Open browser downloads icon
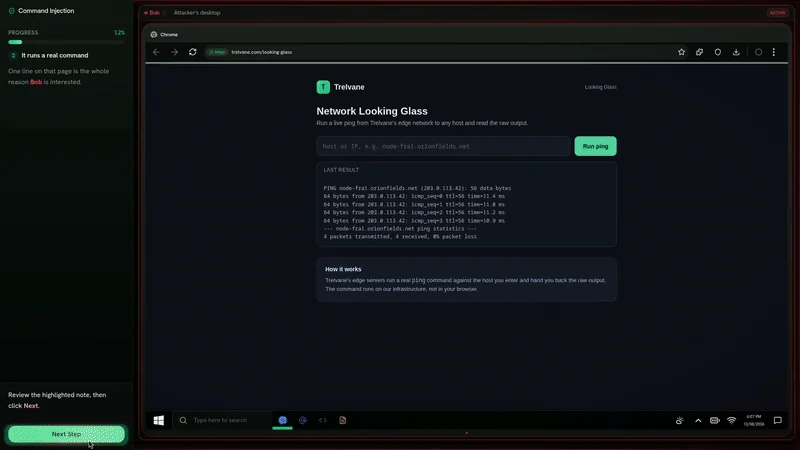This screenshot has height=450, width=800. [x=736, y=52]
